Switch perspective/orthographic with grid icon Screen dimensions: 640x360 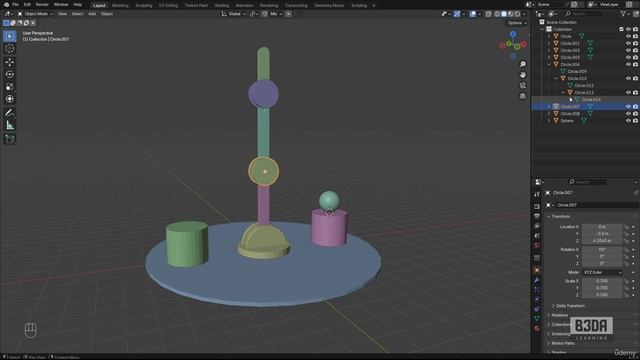click(x=523, y=96)
